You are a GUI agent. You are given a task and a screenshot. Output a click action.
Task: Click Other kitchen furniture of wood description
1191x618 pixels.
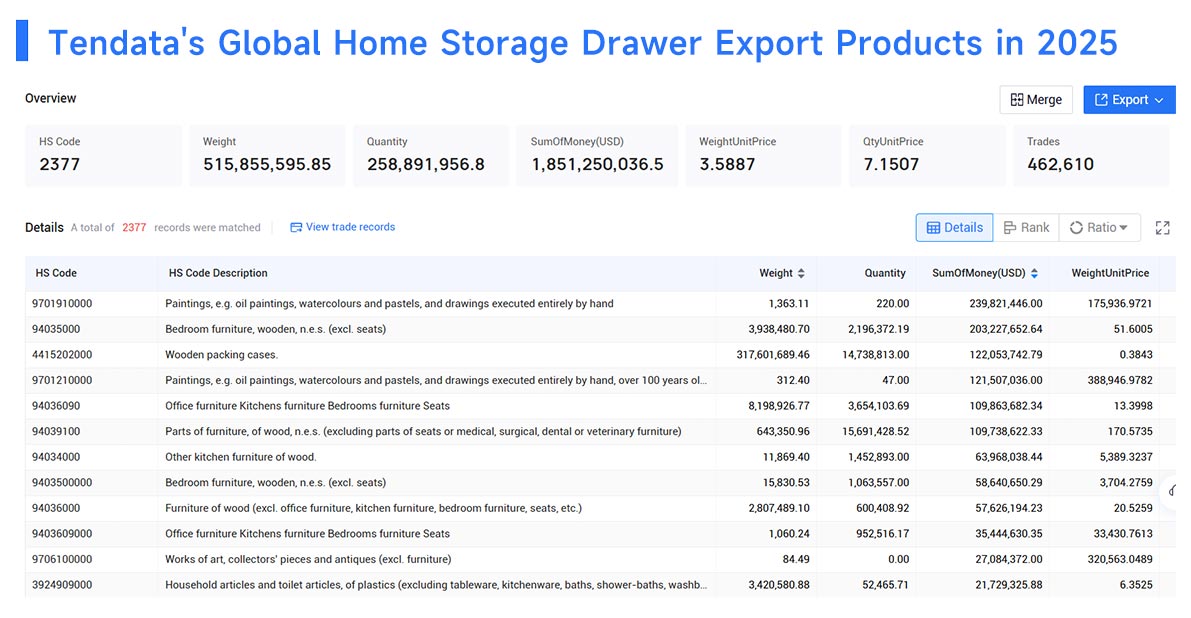241,457
